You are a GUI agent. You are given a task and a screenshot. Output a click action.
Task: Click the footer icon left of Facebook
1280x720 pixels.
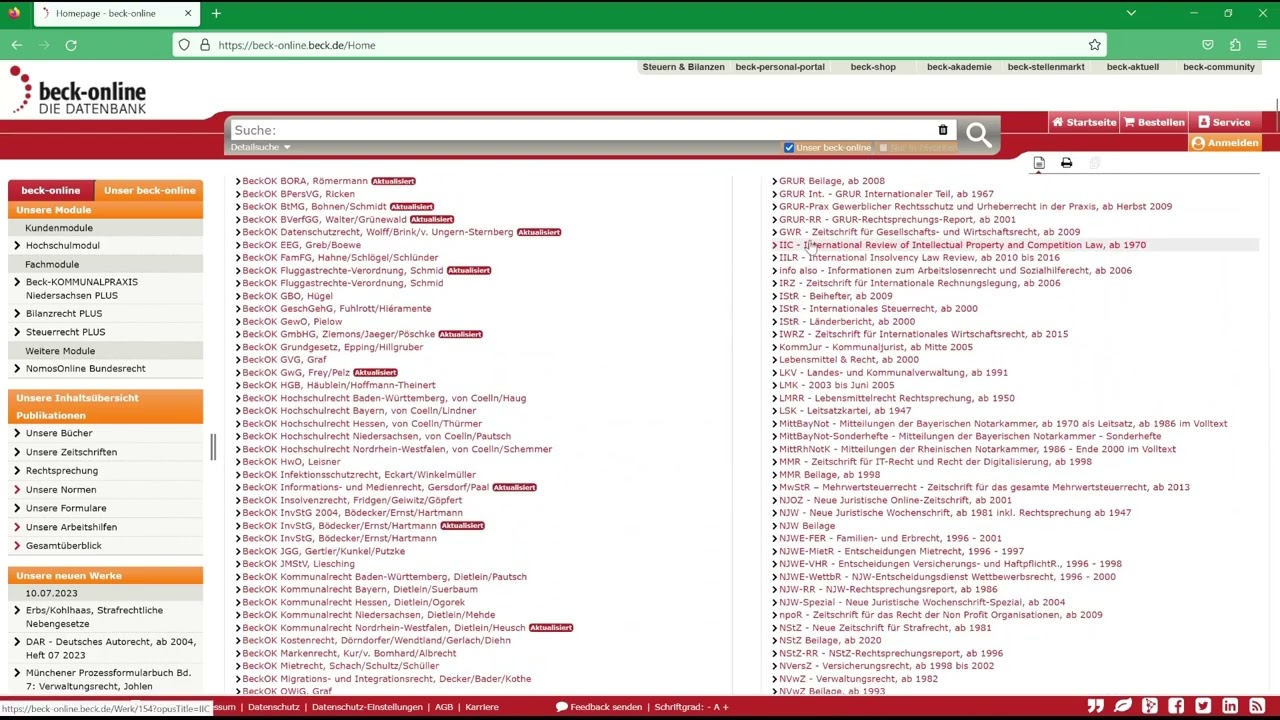[1150, 706]
